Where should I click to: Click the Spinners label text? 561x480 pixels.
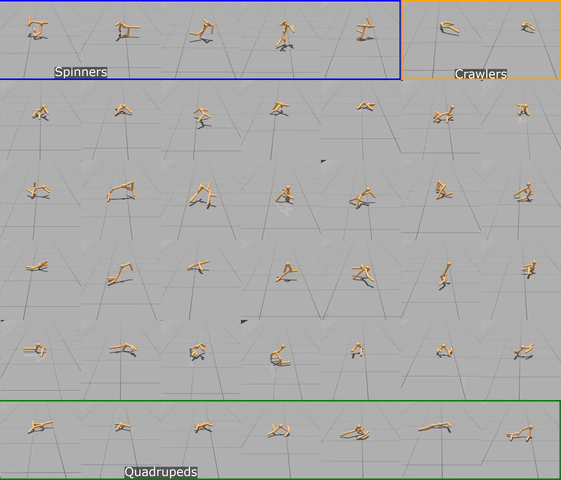coord(81,72)
